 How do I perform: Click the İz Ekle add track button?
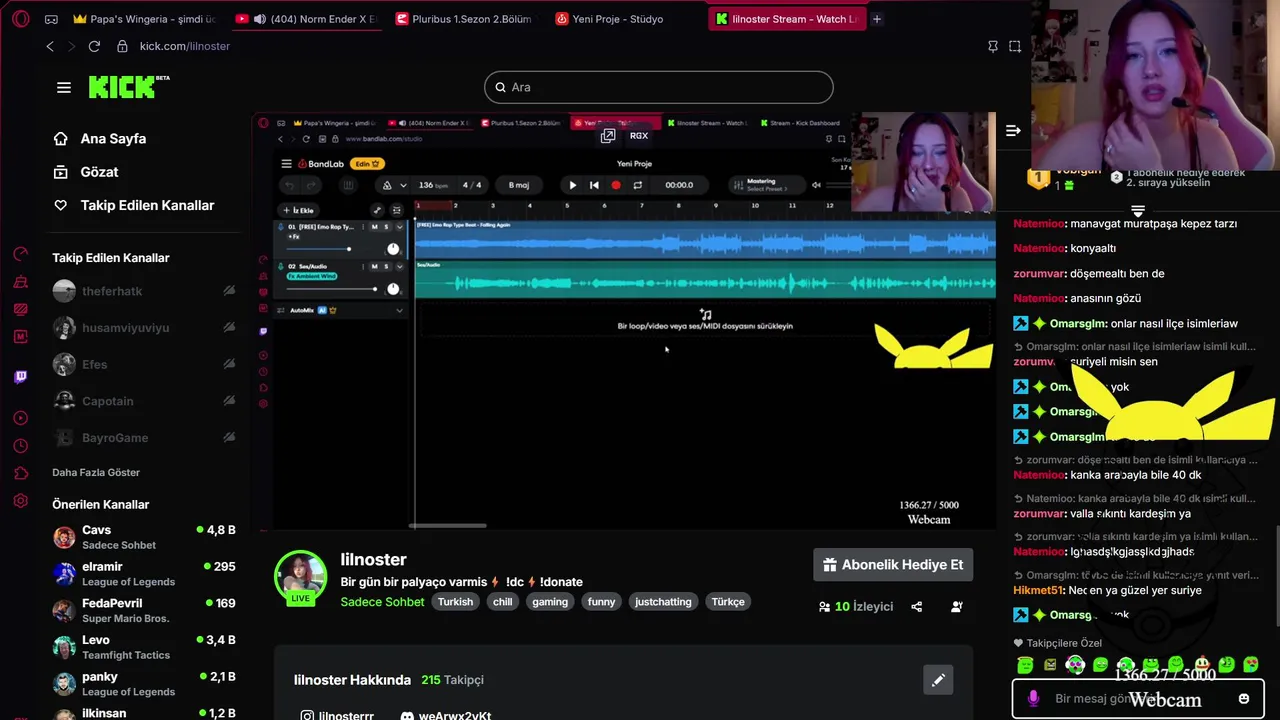coord(298,210)
